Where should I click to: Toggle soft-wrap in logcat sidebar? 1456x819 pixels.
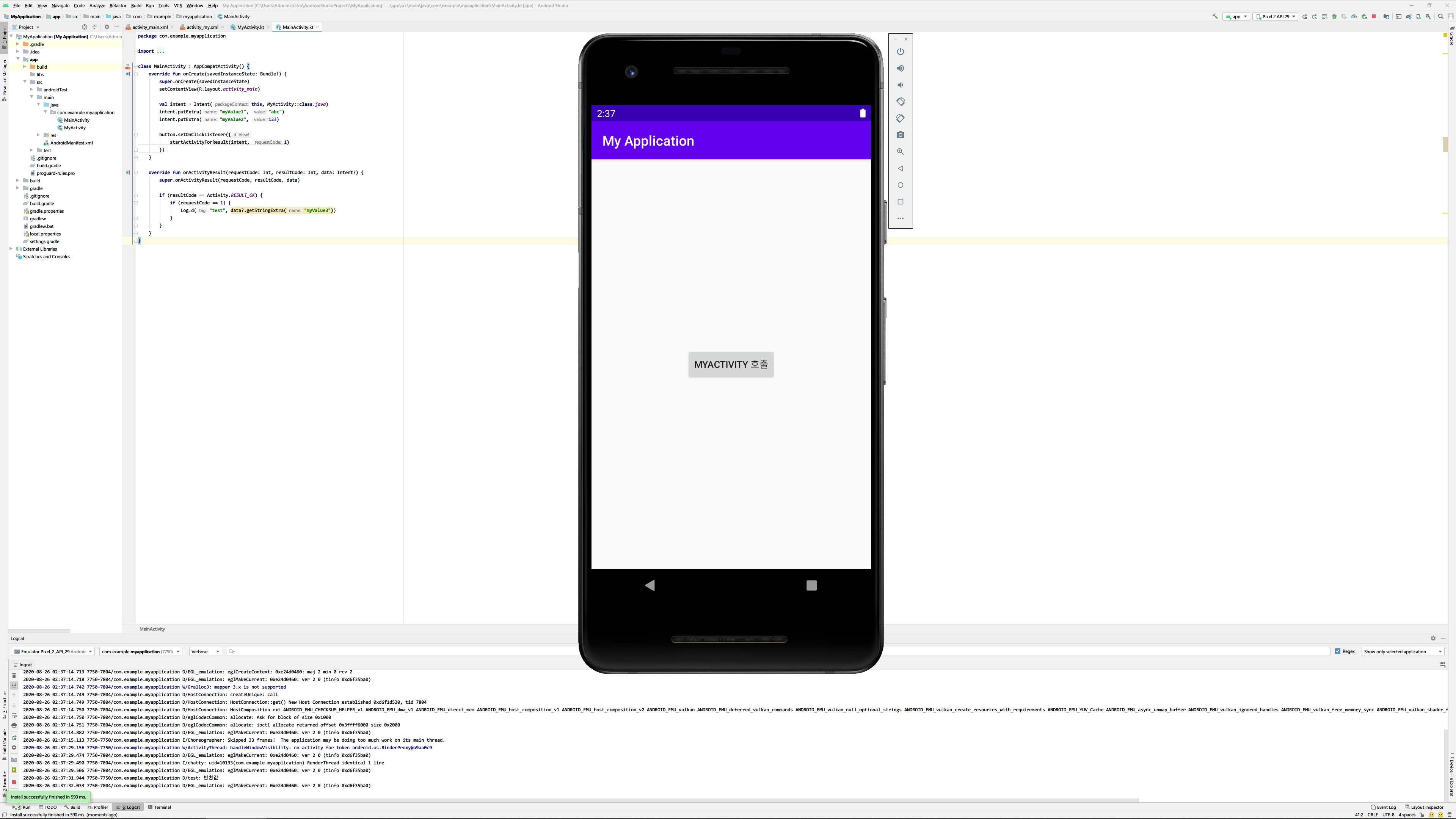click(x=14, y=715)
